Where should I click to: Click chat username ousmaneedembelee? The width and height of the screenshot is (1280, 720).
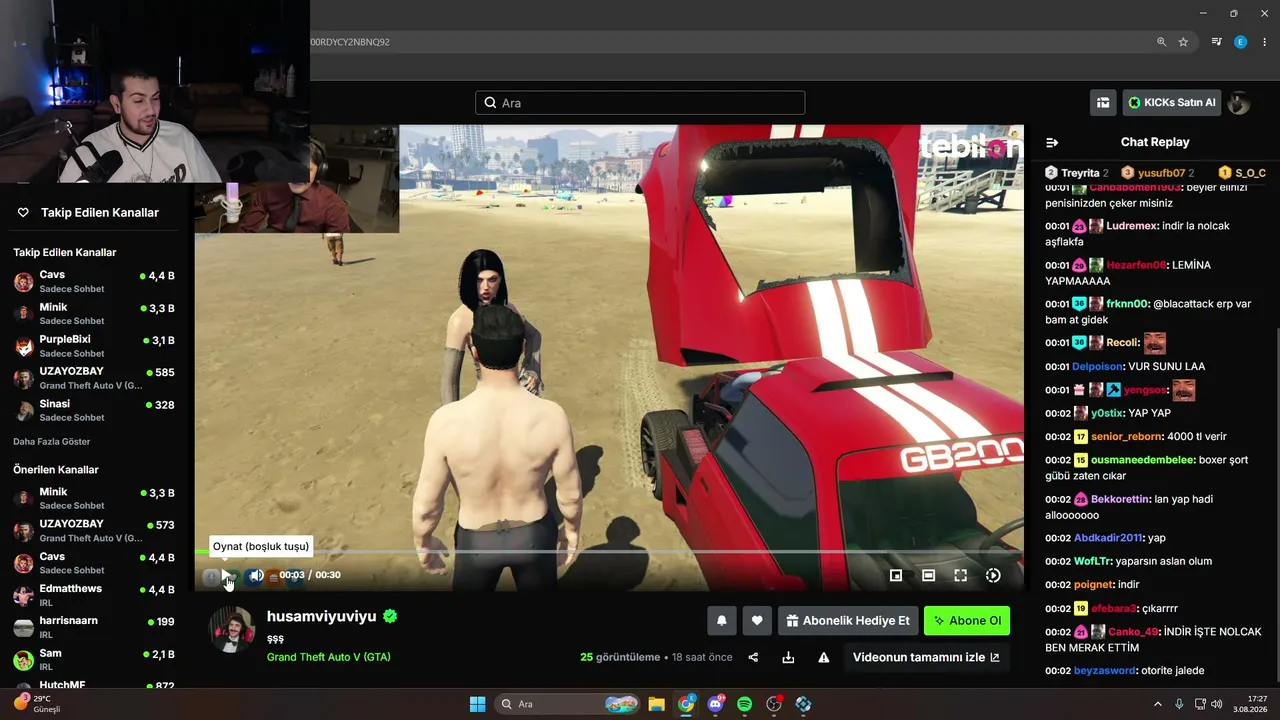[1143, 460]
